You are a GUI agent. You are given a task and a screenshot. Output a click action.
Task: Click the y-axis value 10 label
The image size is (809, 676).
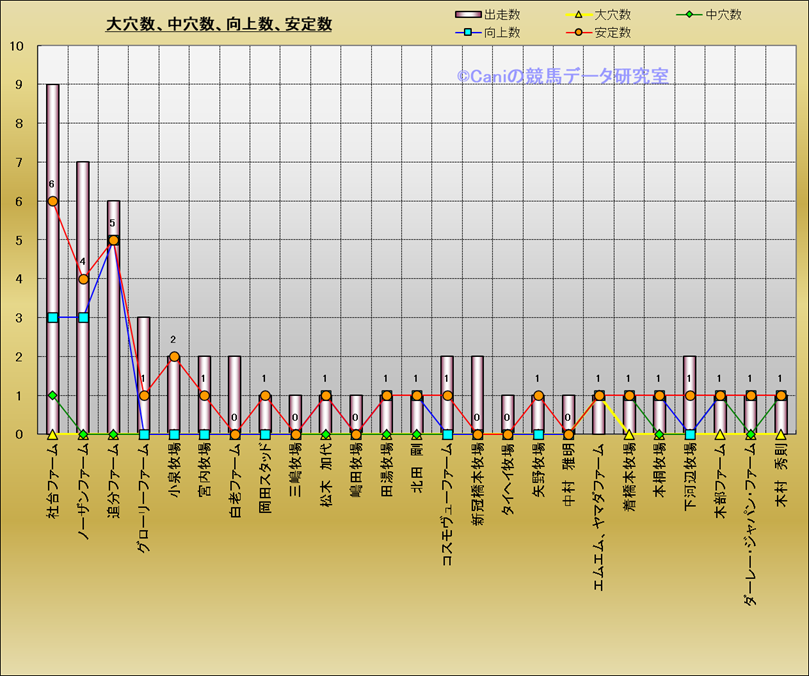coord(18,46)
